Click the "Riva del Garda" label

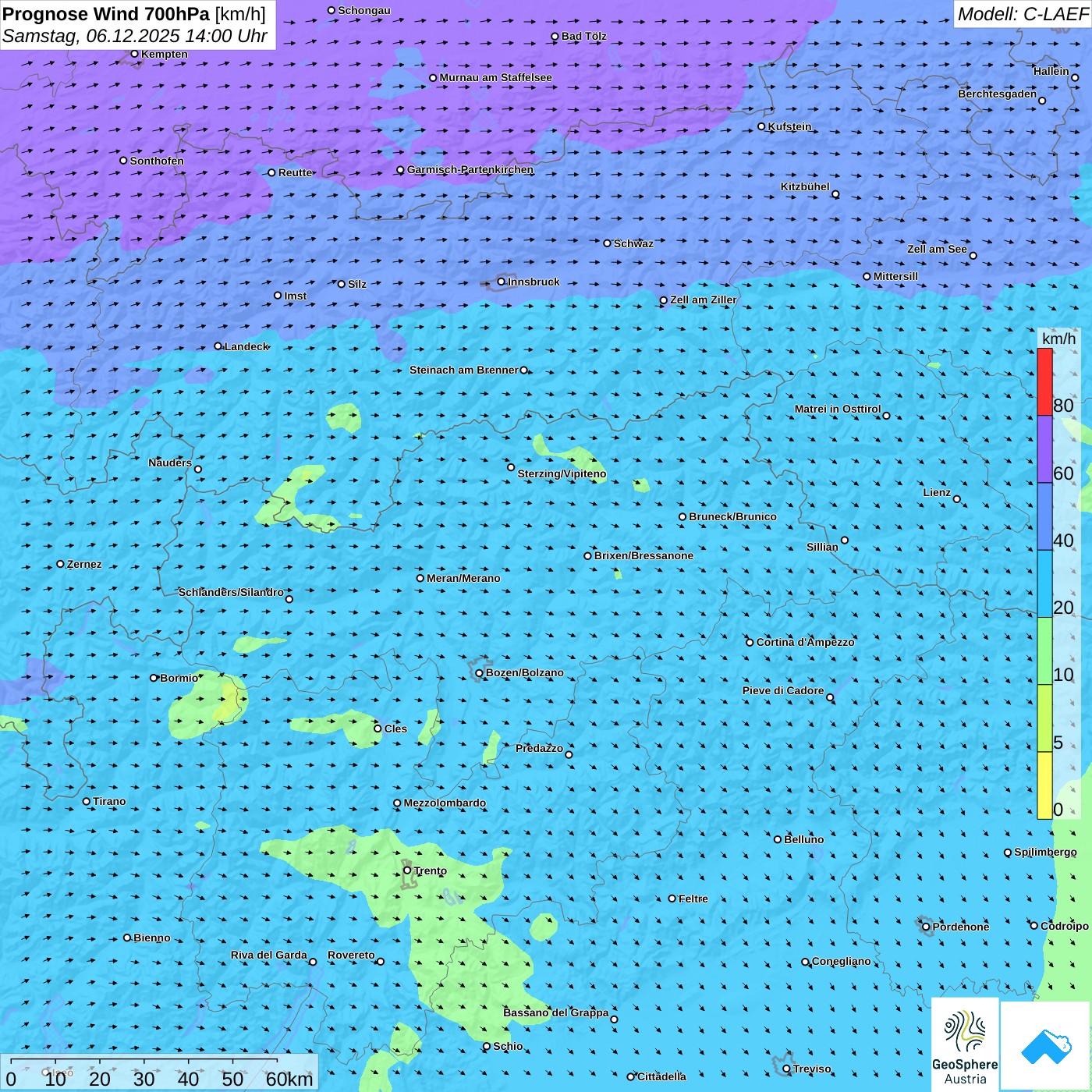click(x=269, y=955)
